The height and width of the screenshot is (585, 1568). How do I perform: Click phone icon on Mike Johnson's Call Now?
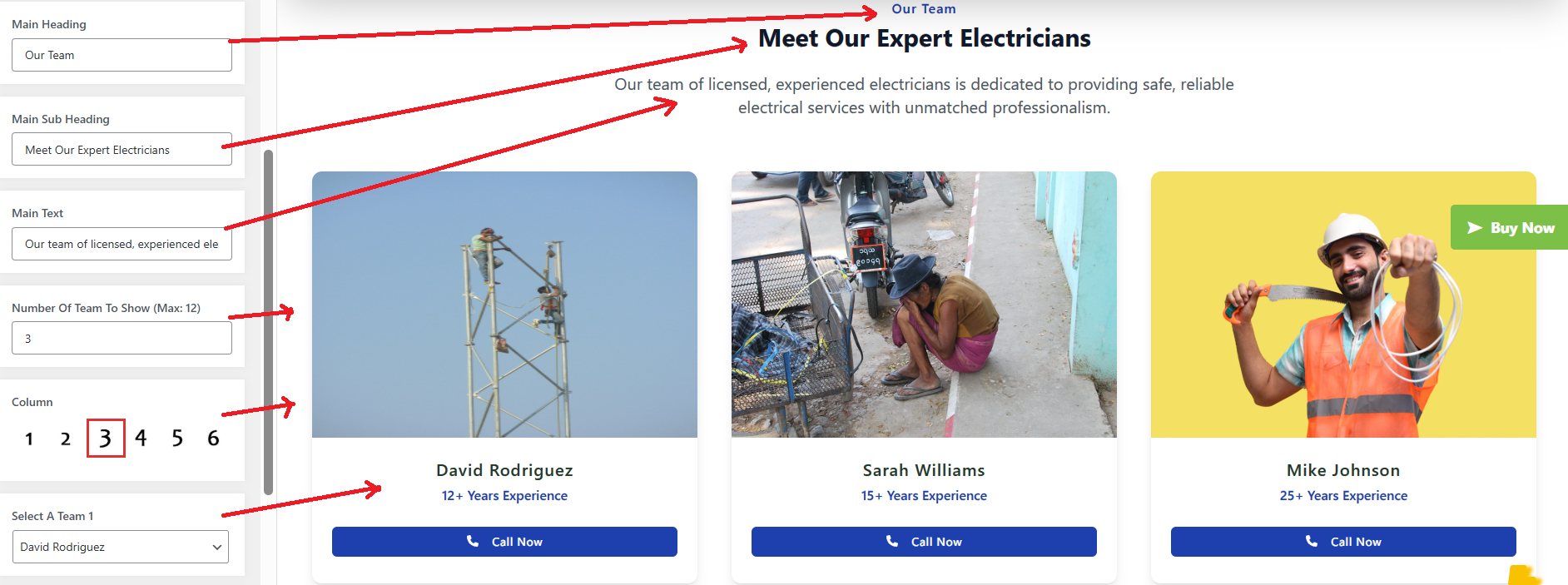point(1312,541)
